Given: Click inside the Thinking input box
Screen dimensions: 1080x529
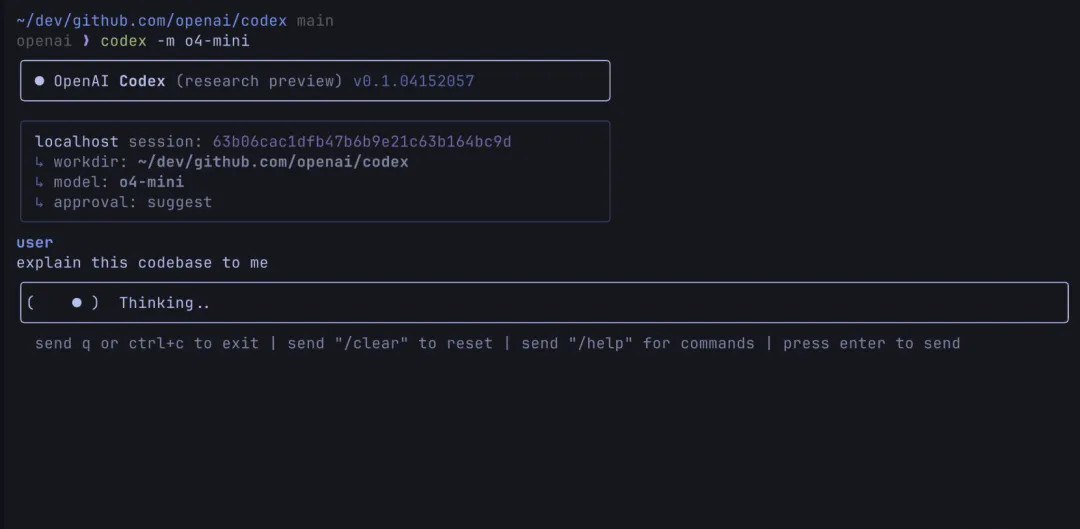Looking at the screenshot, I should tap(544, 302).
